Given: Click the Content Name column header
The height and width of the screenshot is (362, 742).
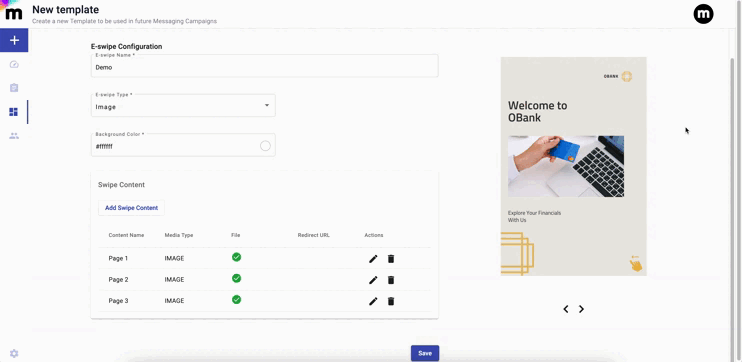Looking at the screenshot, I should coord(126,235).
